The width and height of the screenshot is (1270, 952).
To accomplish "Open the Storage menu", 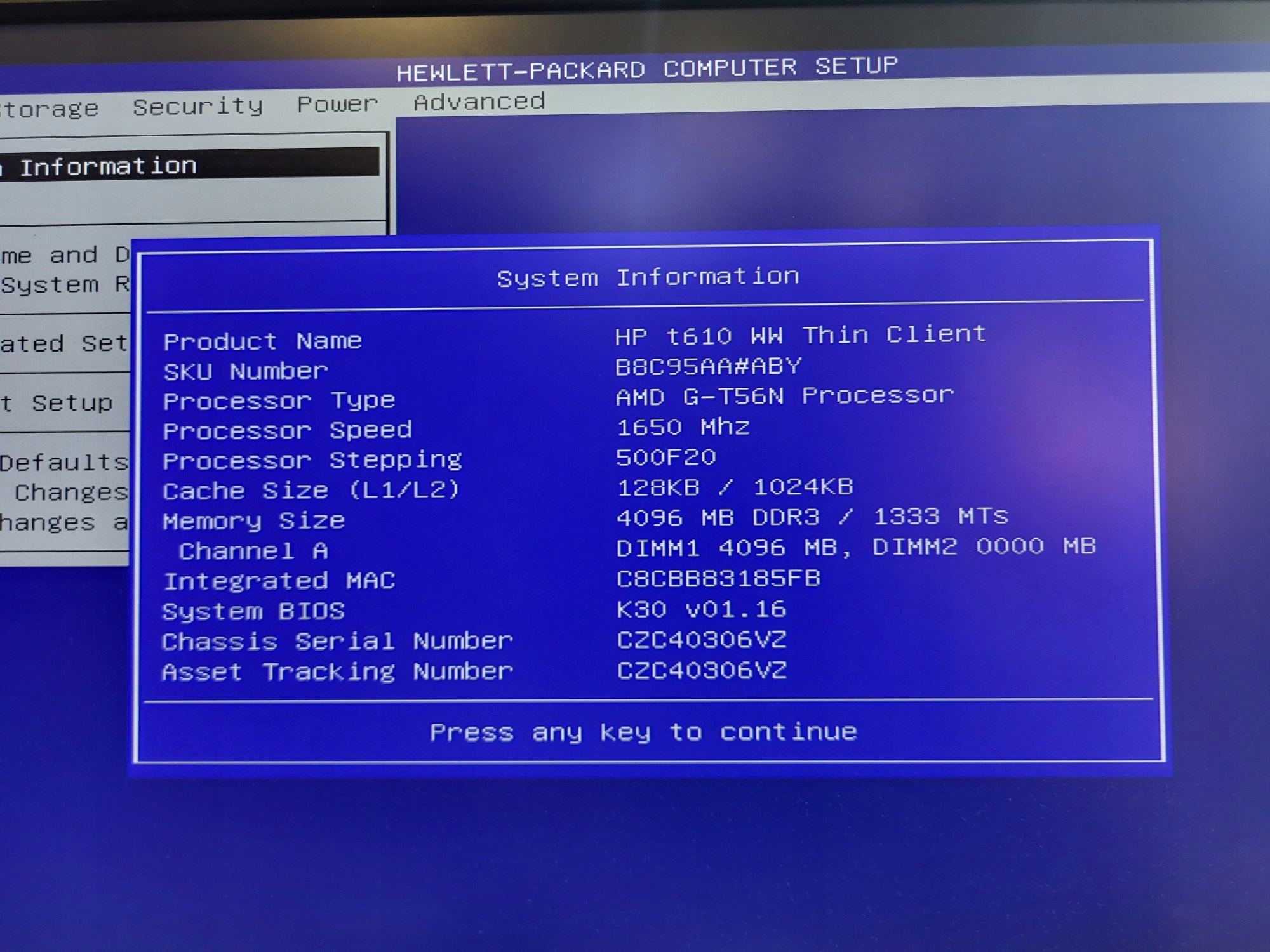I will coord(50,109).
